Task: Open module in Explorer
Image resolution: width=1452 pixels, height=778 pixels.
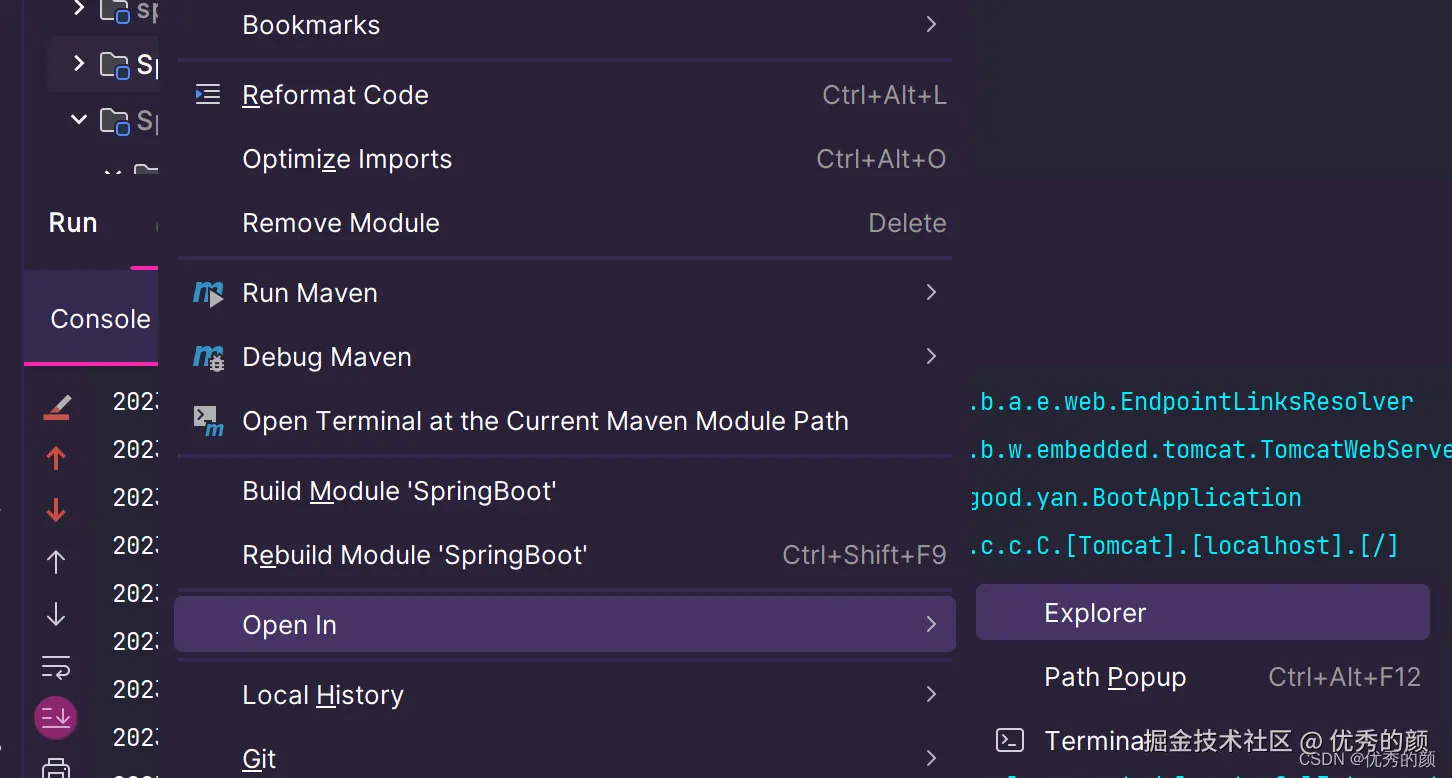Action: click(1095, 613)
